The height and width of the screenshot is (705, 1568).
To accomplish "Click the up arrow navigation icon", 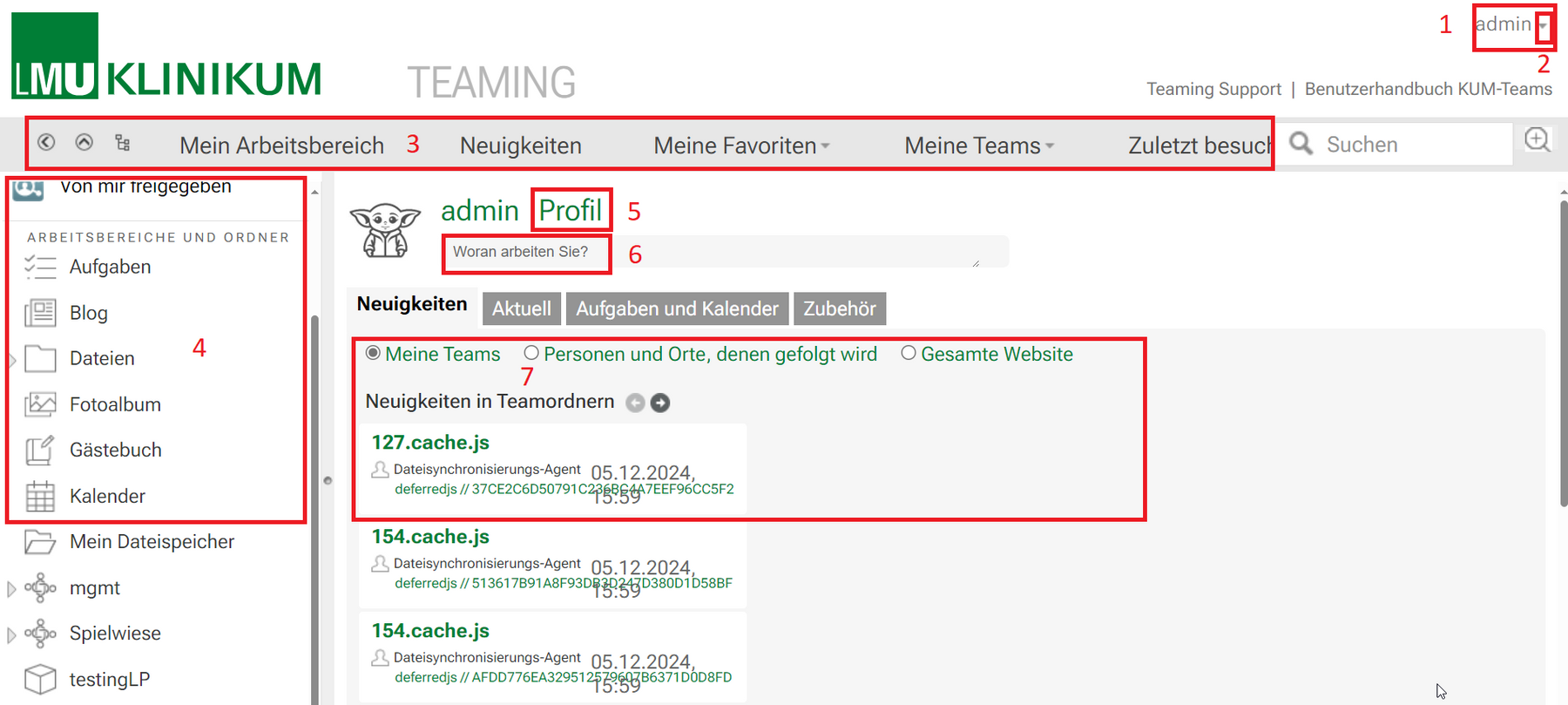I will click(84, 142).
